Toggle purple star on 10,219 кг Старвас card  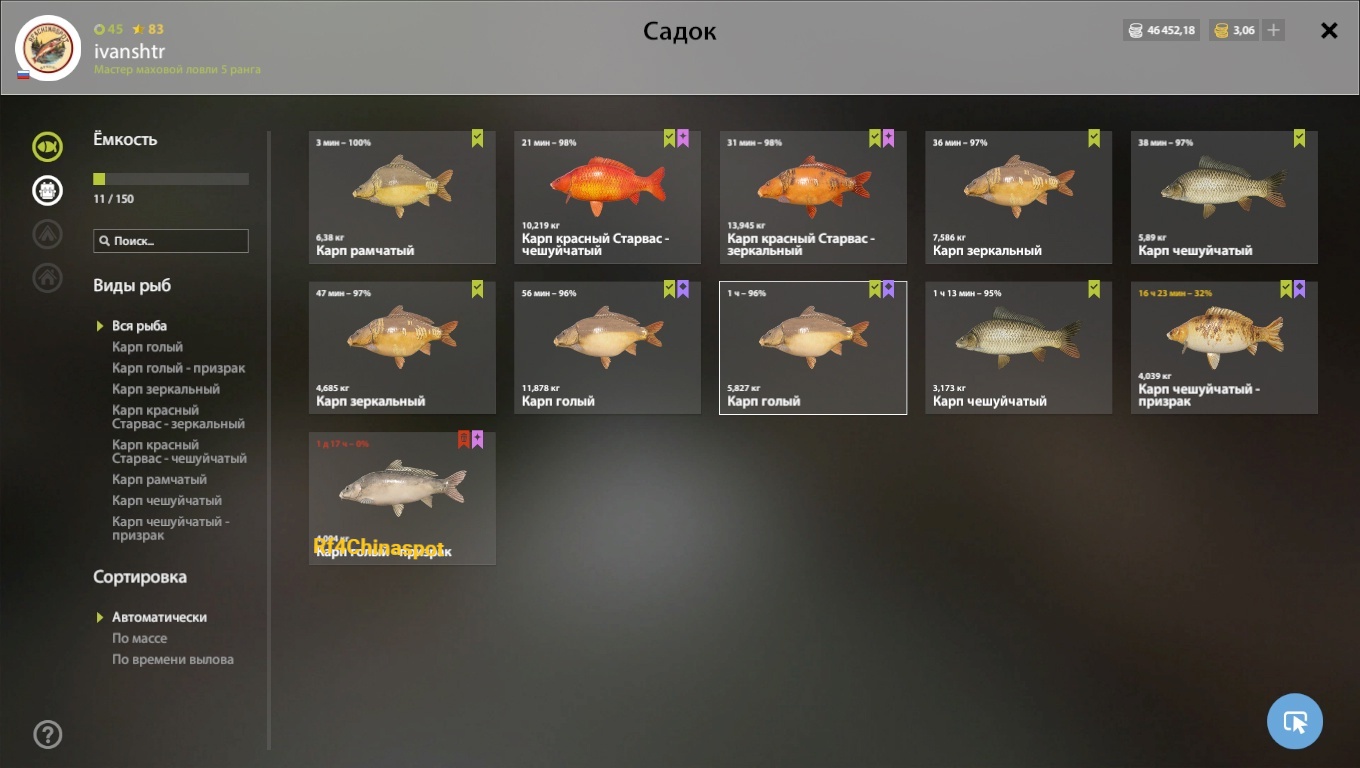click(683, 138)
